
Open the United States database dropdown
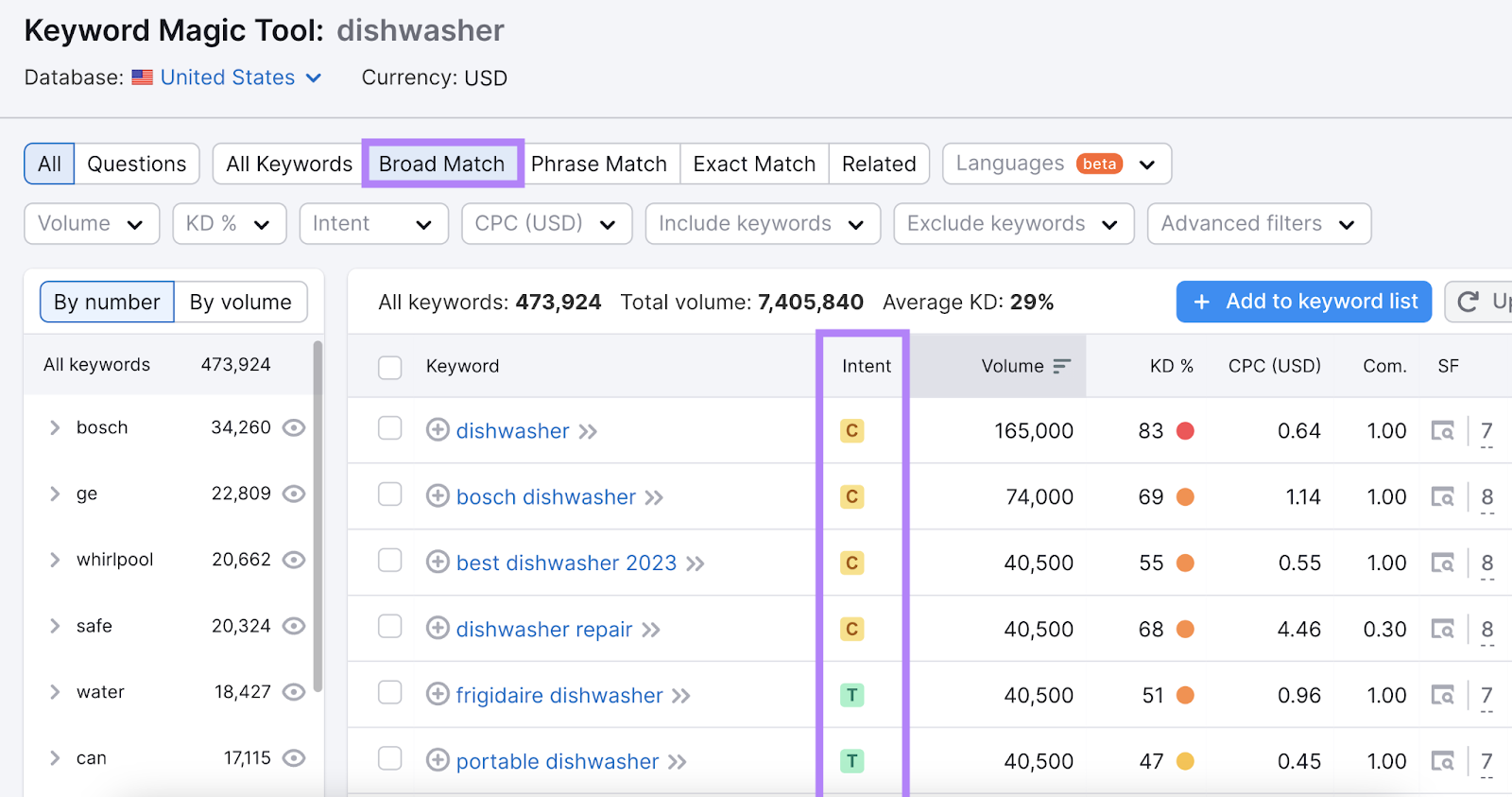coord(240,78)
